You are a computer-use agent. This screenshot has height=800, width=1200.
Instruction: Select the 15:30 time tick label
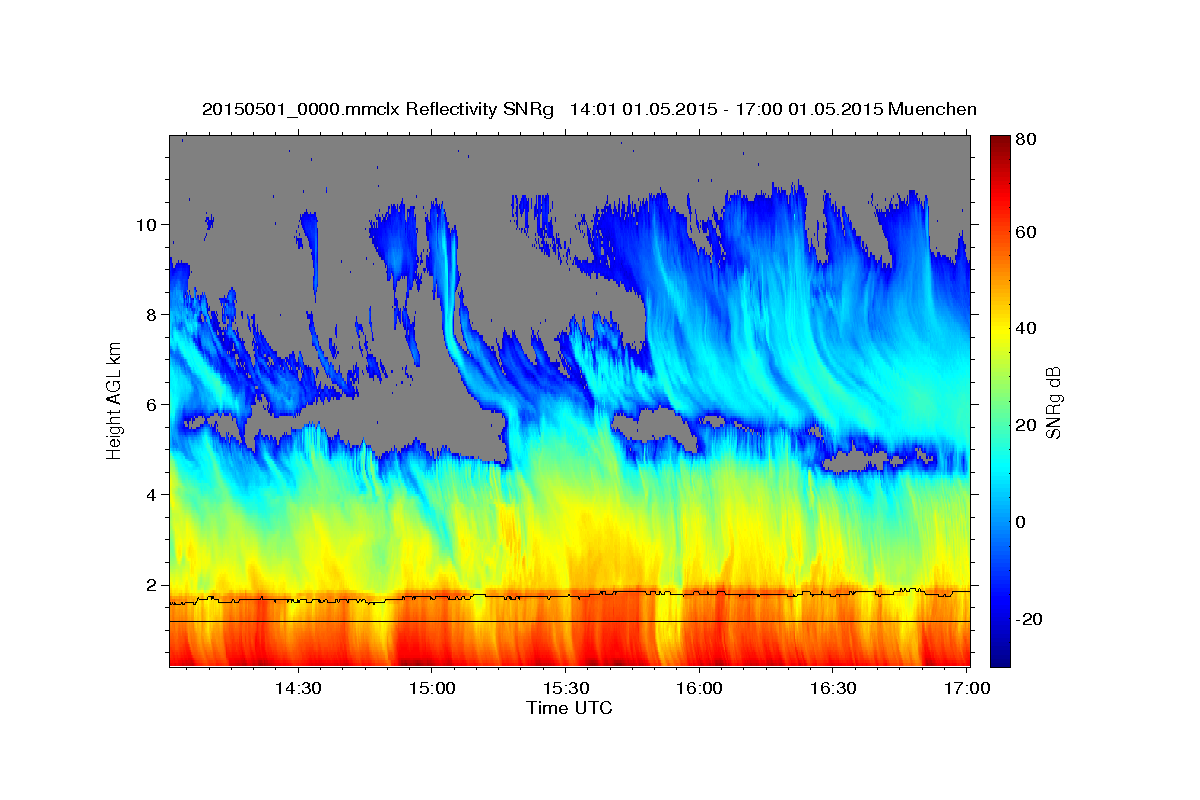565,689
